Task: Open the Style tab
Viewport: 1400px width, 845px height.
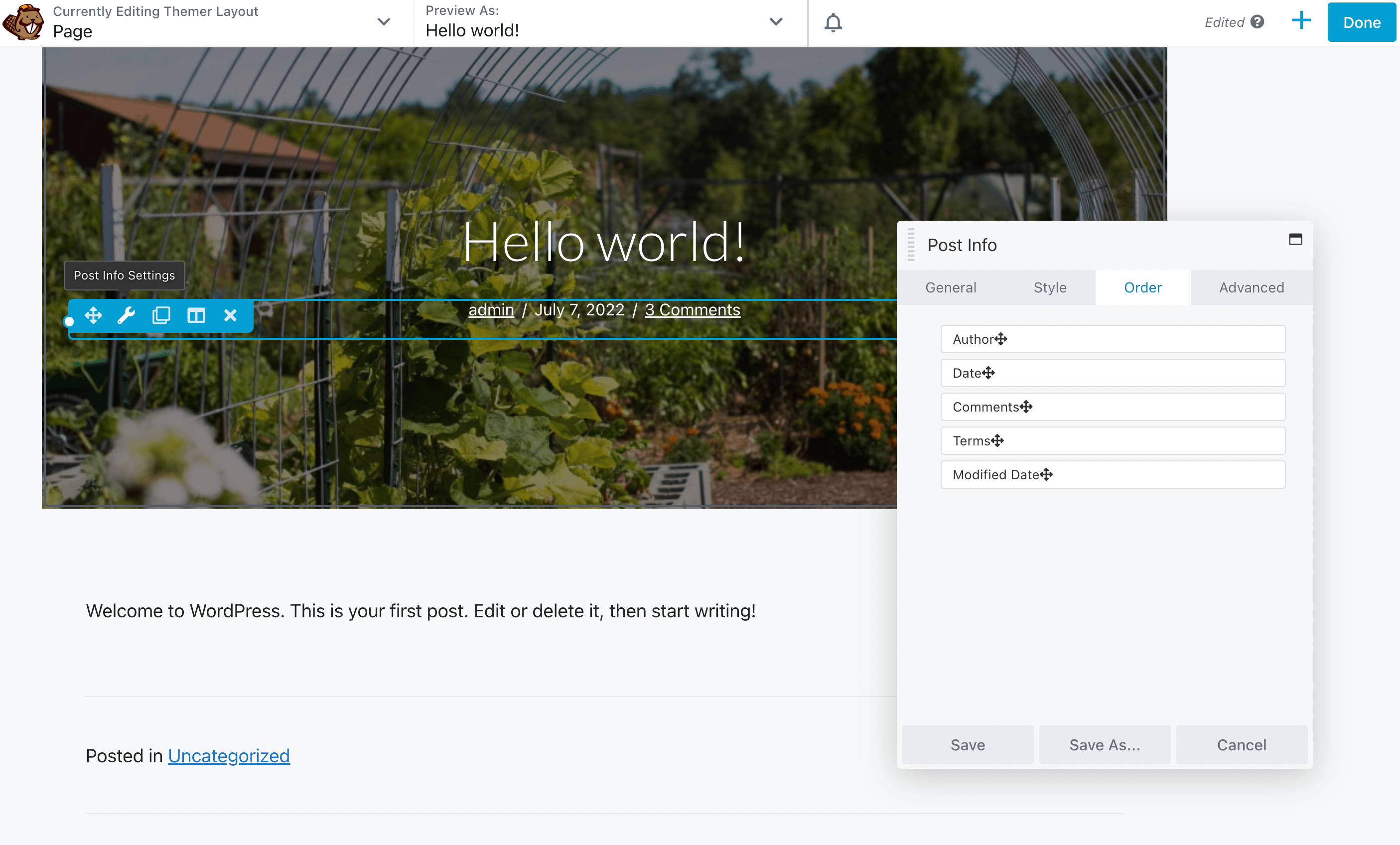Action: [x=1049, y=287]
